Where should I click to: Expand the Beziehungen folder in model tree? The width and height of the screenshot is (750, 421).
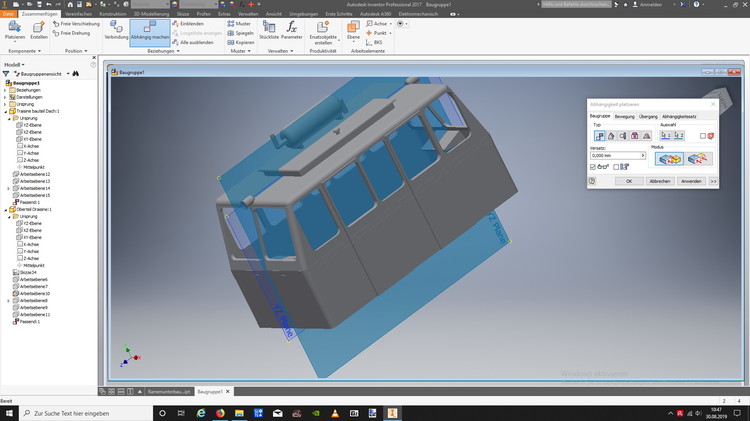click(5, 89)
